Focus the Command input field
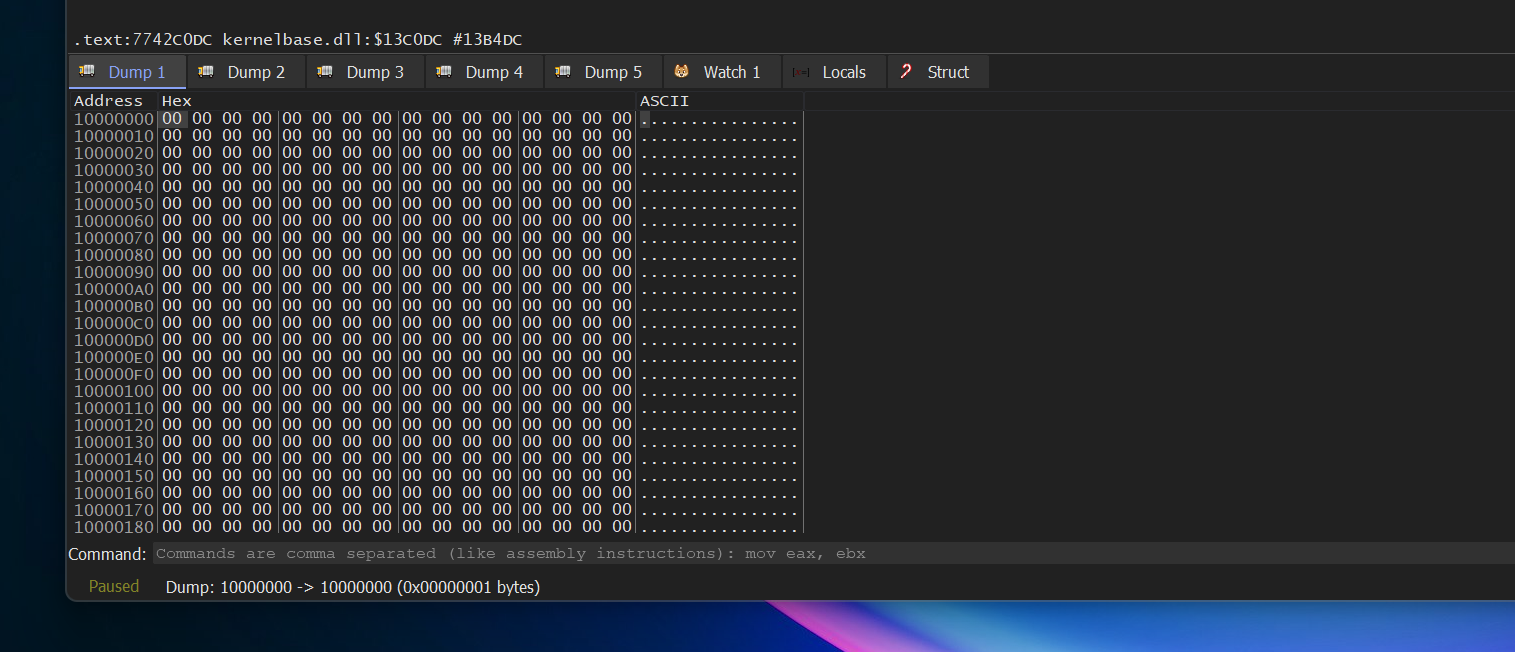 tap(830, 554)
